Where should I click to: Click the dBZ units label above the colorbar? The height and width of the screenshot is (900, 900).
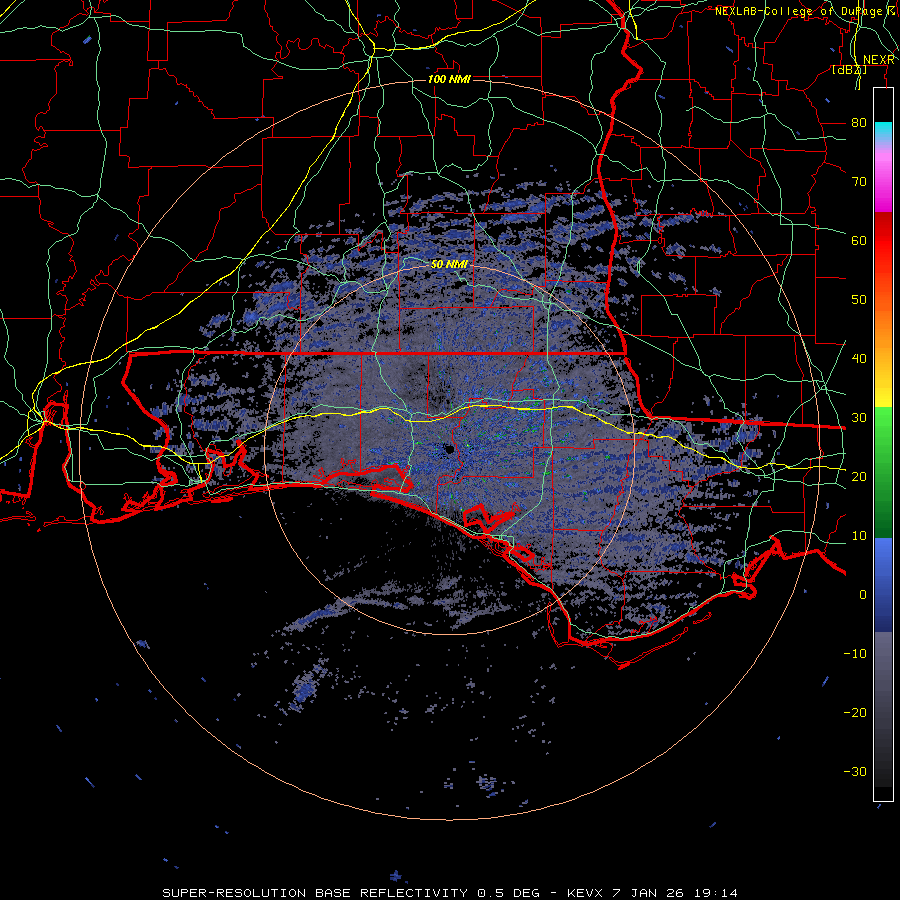pos(849,70)
